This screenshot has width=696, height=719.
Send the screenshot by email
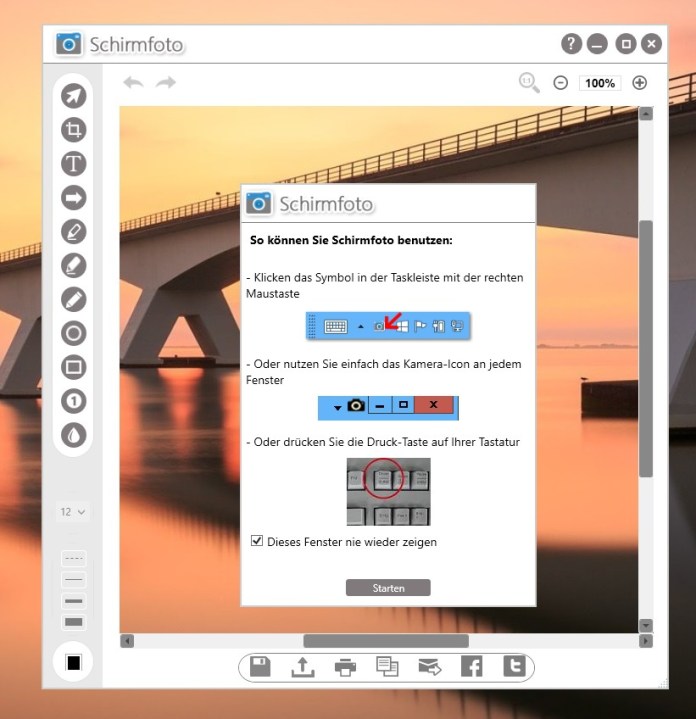(429, 667)
